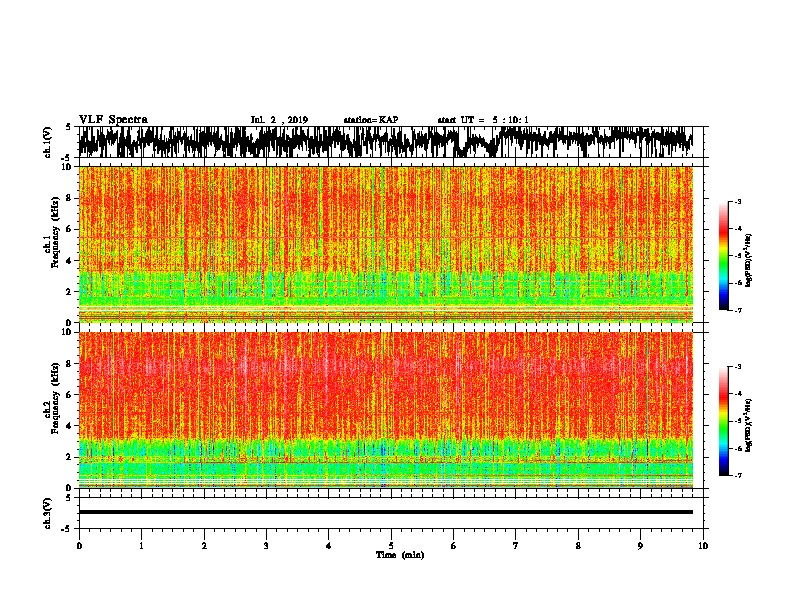
Task: Click the "5" tick of ch.1(V) axis
Action: (68, 127)
